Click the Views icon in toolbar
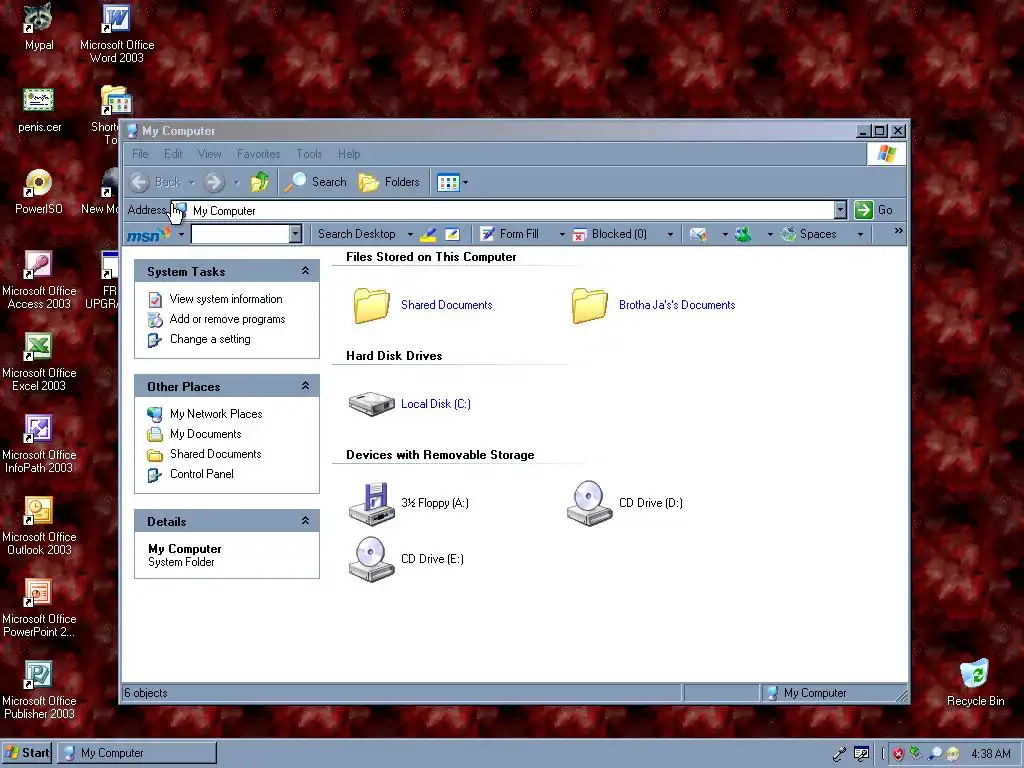Image resolution: width=1024 pixels, height=768 pixels. click(x=448, y=183)
